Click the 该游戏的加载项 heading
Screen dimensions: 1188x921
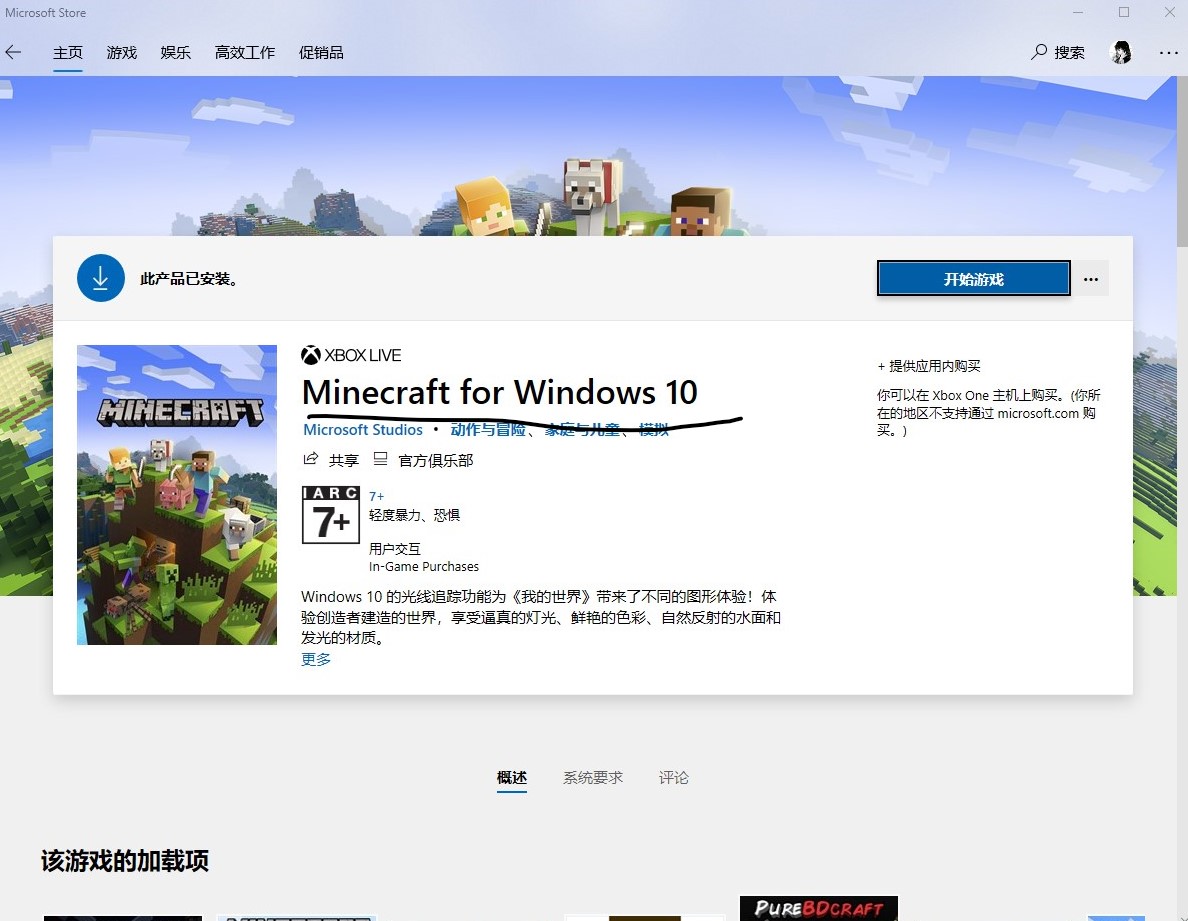125,860
